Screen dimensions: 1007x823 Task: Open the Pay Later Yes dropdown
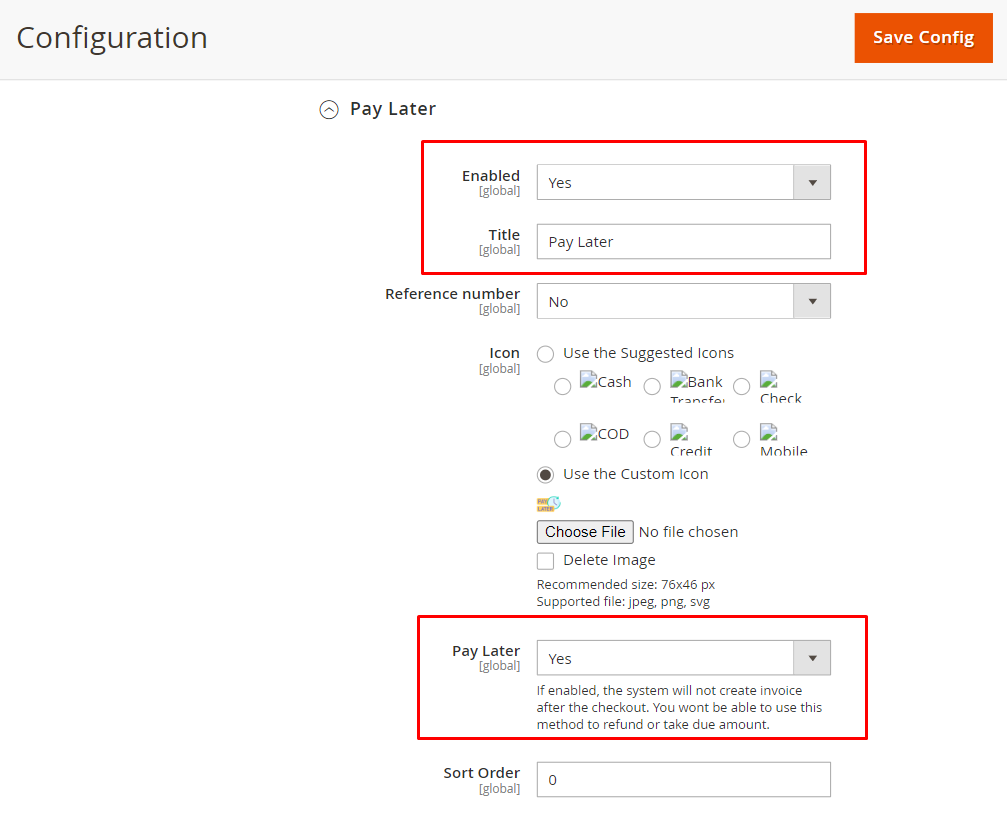(x=683, y=658)
